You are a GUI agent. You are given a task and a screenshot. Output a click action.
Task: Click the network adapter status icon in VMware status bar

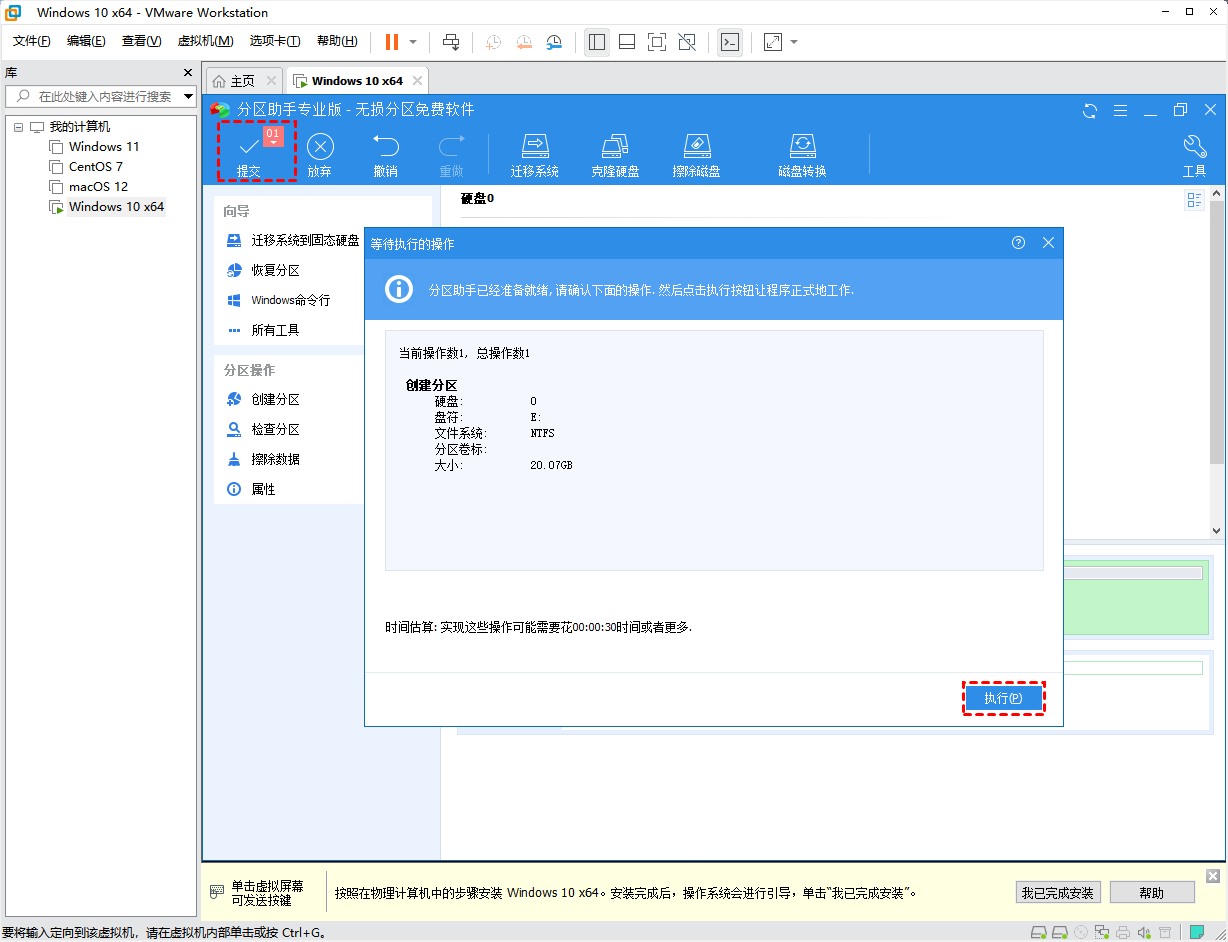pos(1102,932)
